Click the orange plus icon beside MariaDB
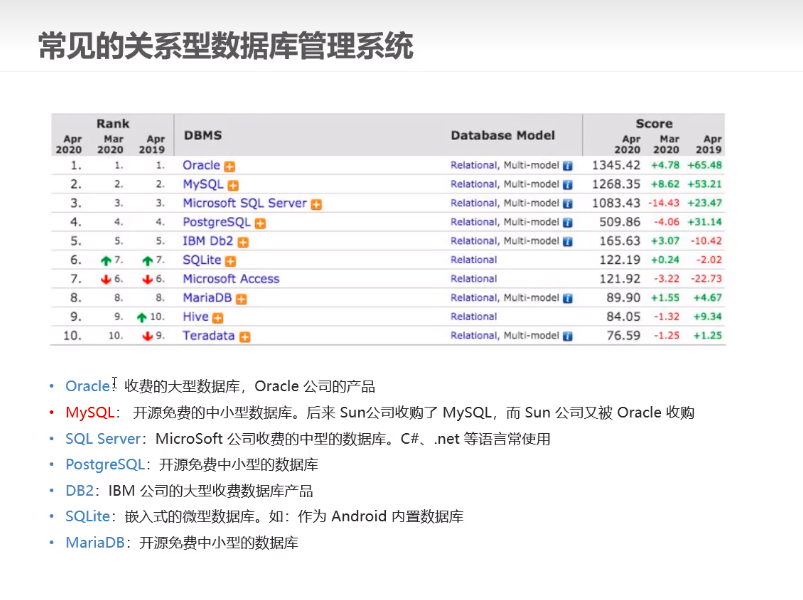803x600 pixels. tap(242, 299)
